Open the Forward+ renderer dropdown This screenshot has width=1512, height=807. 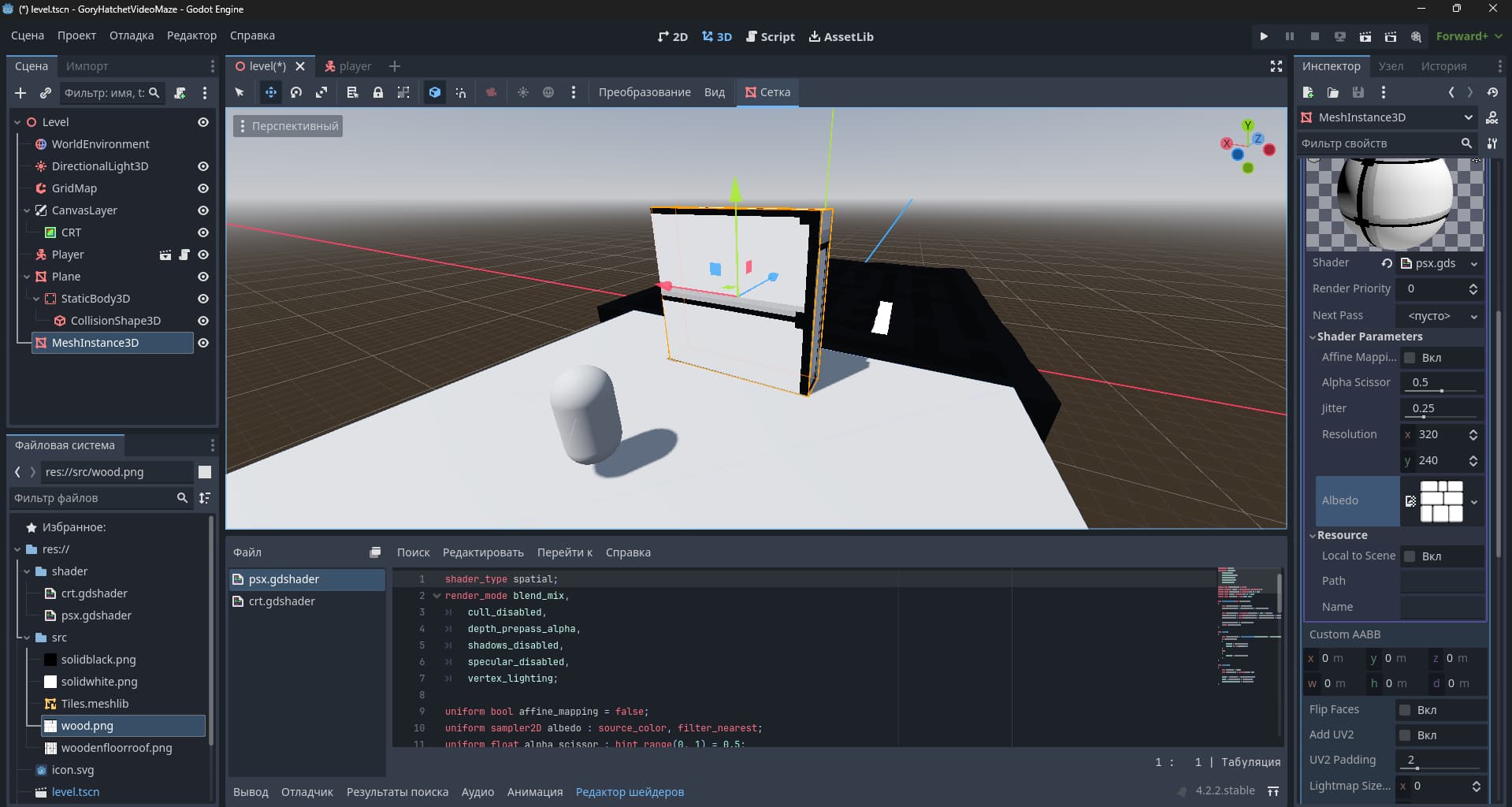(x=1467, y=36)
